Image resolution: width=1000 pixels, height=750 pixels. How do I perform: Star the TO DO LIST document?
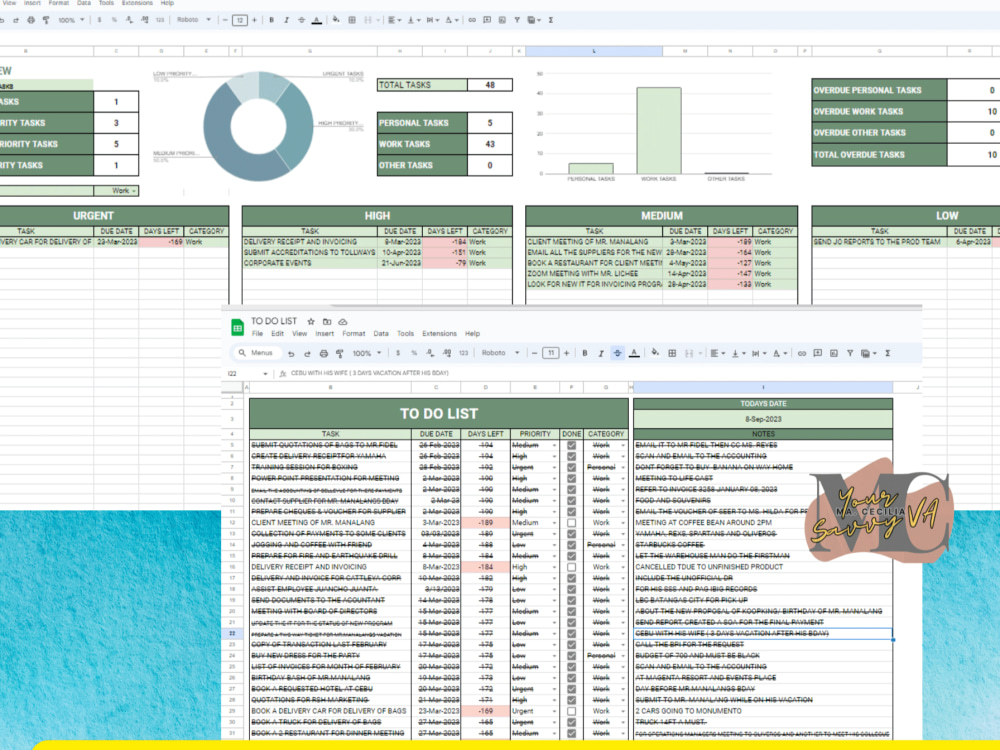tap(311, 321)
